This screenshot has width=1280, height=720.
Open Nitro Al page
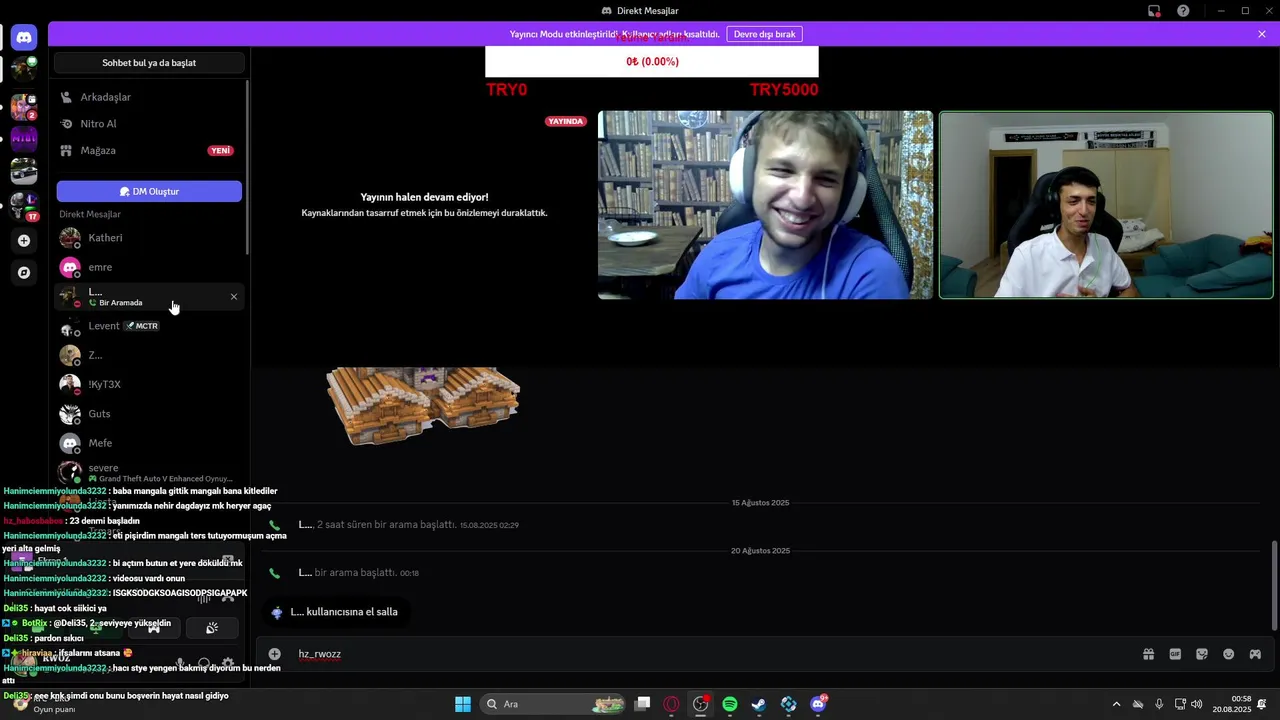click(149, 123)
